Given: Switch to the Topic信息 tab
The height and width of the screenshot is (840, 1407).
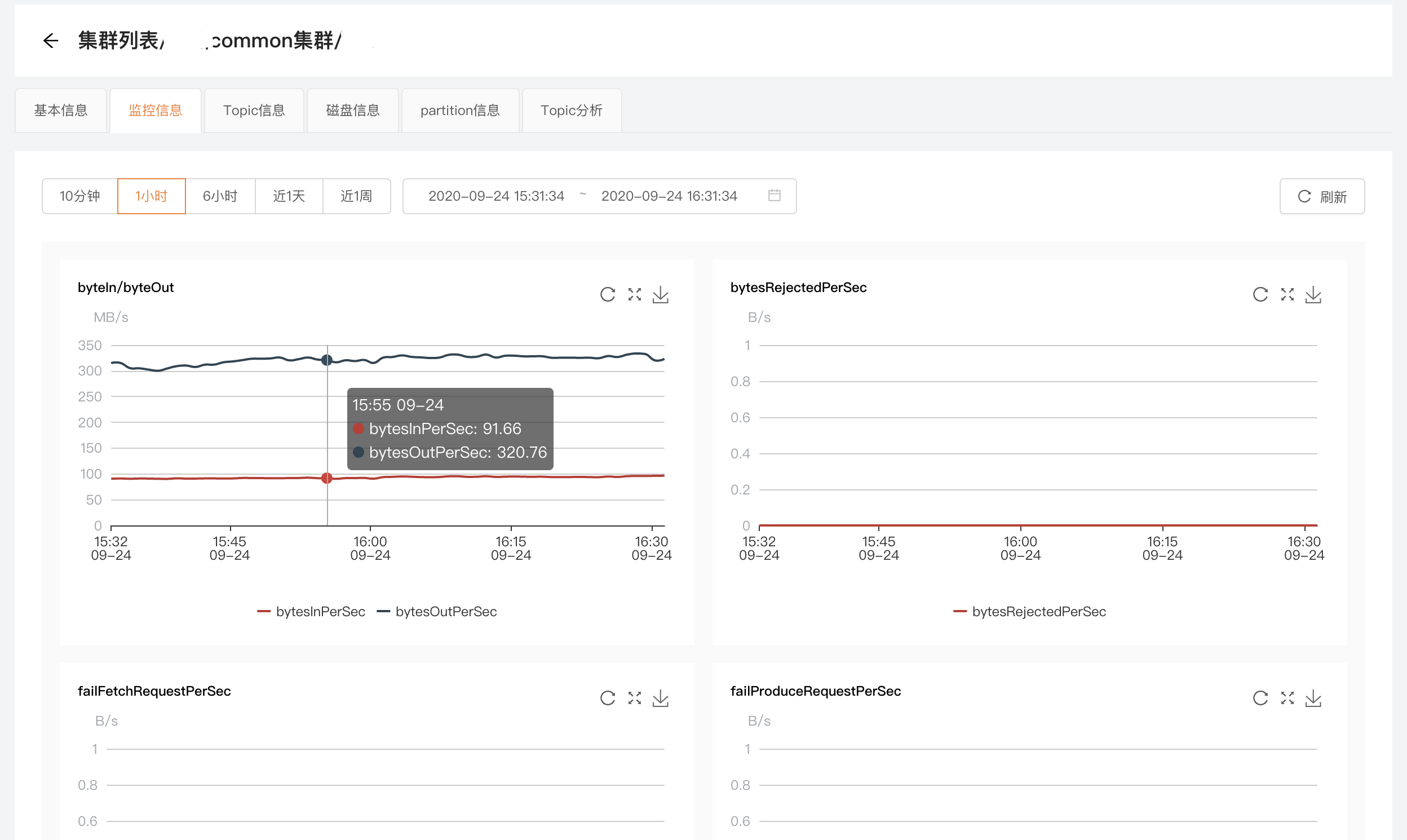Looking at the screenshot, I should tap(254, 110).
